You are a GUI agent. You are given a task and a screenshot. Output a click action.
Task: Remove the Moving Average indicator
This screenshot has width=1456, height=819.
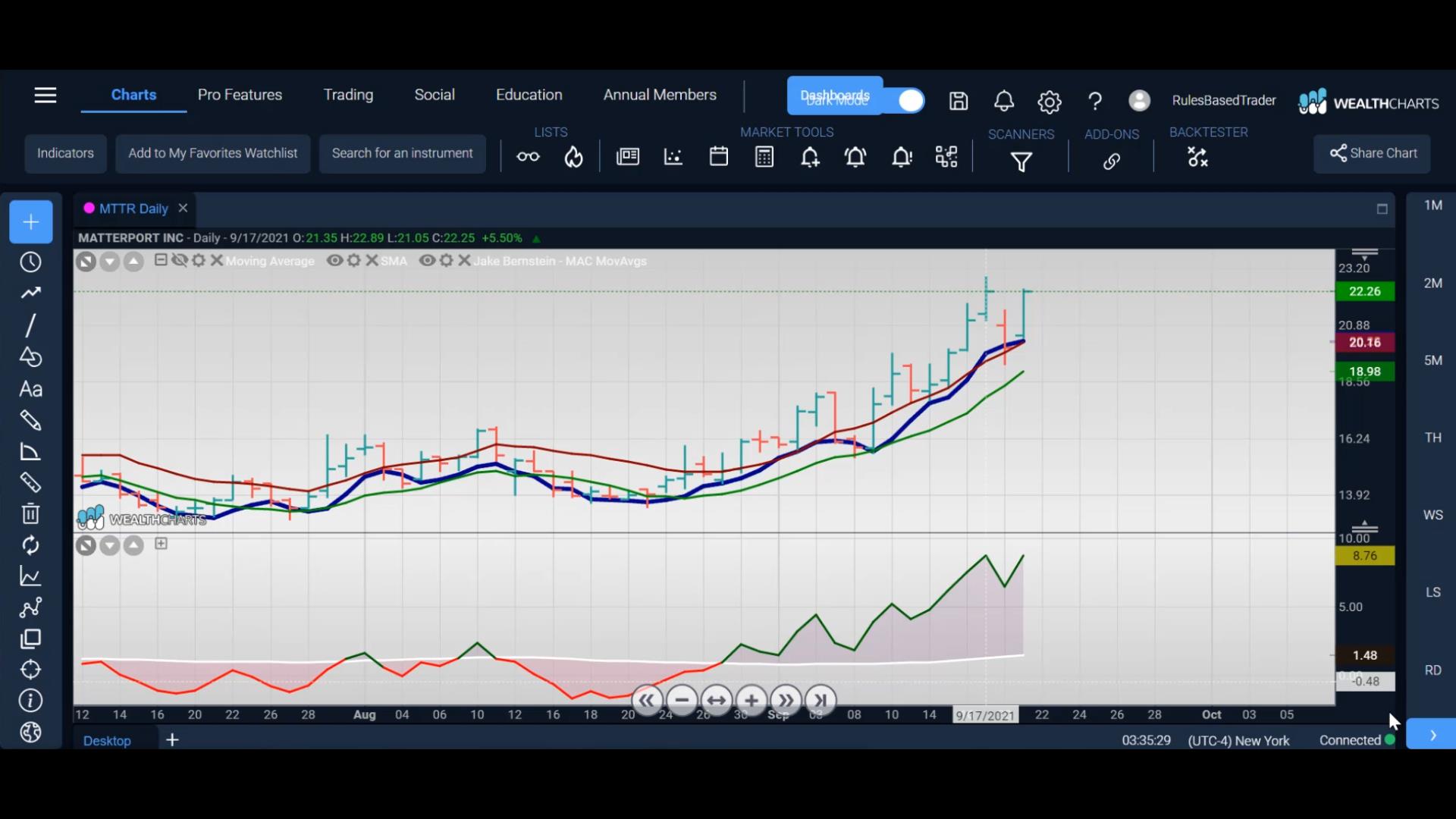coord(217,261)
